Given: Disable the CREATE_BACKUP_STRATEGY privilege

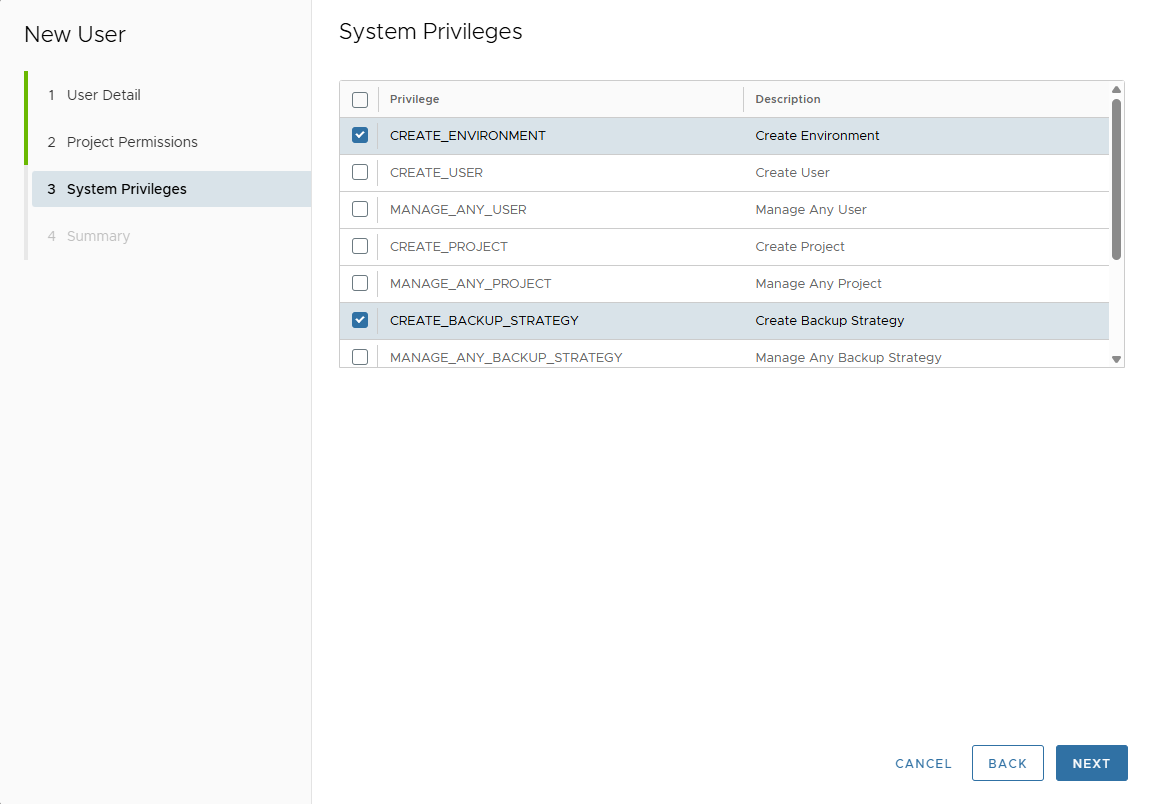Looking at the screenshot, I should 359,320.
